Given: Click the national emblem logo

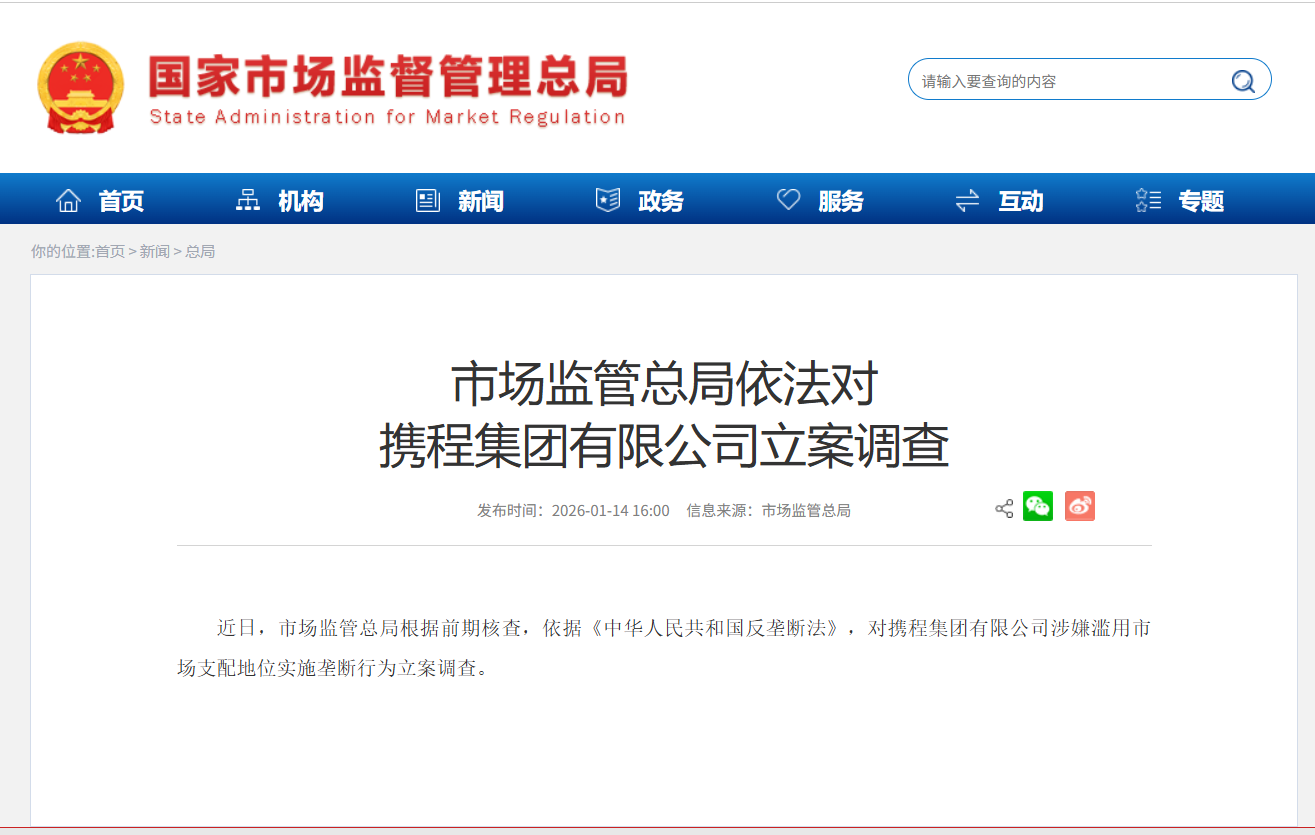Looking at the screenshot, I should [81, 88].
